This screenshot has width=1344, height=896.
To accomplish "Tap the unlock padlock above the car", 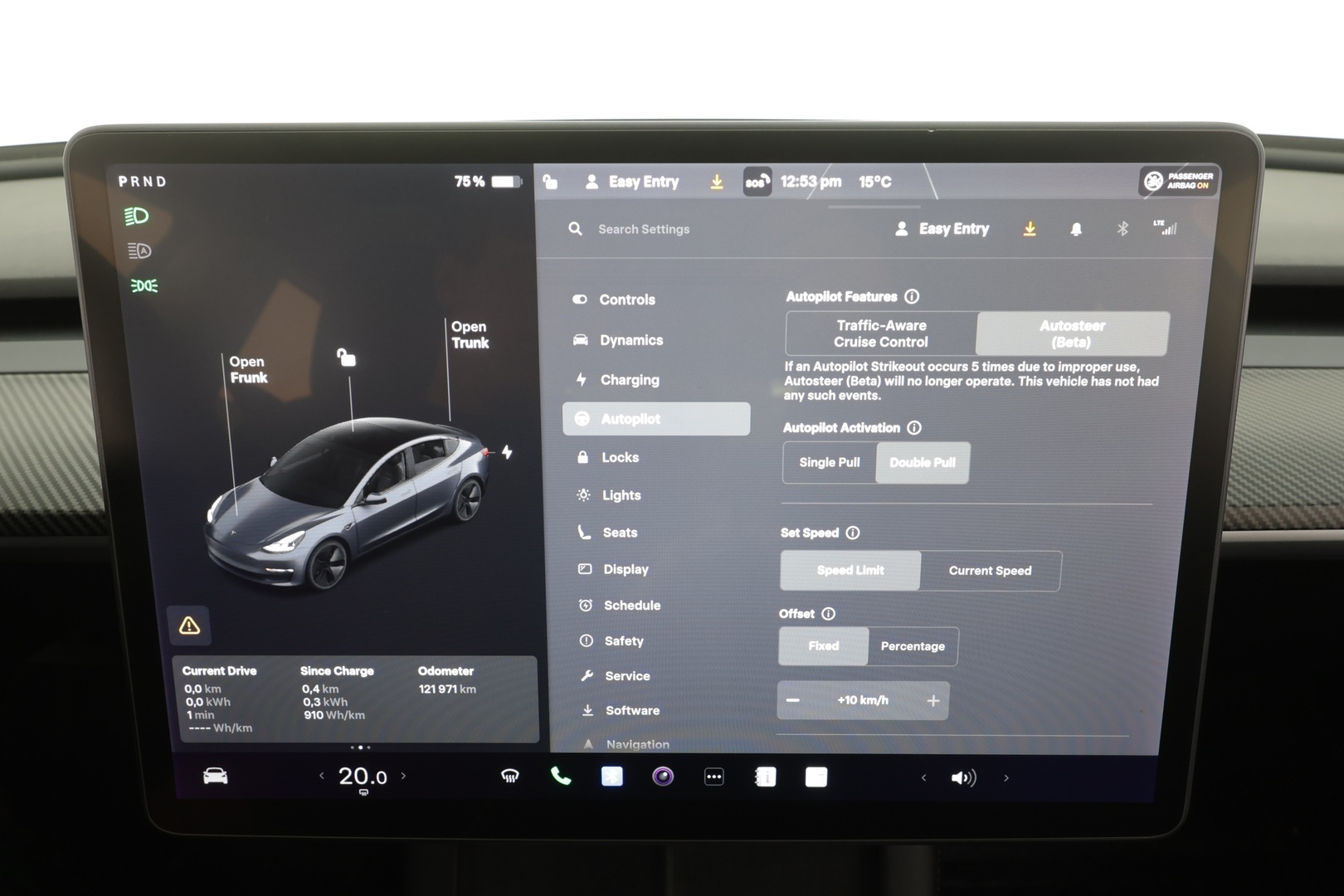I will 346,358.
